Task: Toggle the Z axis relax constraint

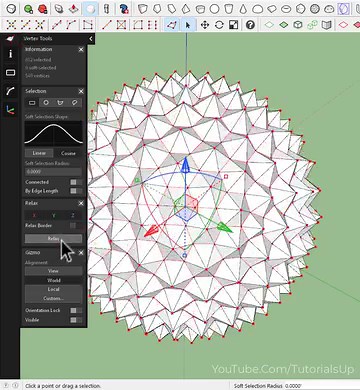Action: tap(72, 215)
